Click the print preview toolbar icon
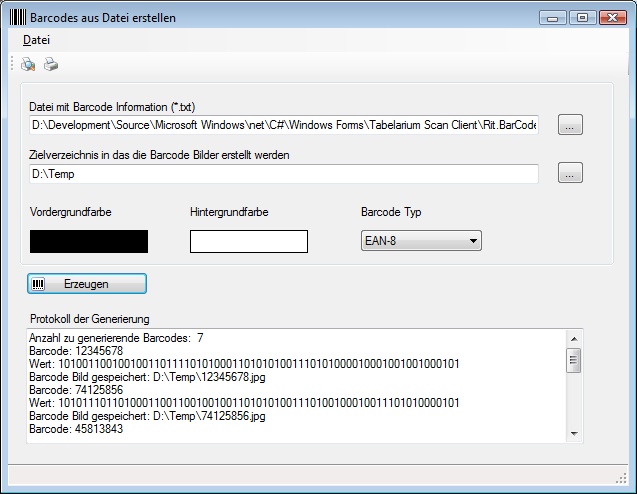Screen dimensions: 637x494 click(28, 64)
